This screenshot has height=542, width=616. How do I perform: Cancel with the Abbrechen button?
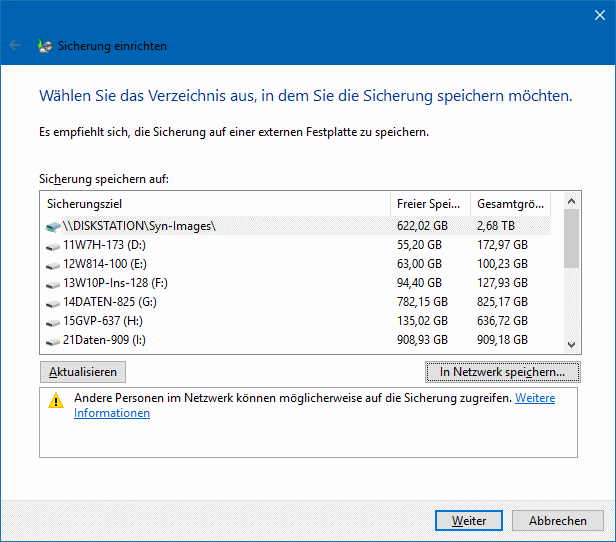tap(558, 521)
